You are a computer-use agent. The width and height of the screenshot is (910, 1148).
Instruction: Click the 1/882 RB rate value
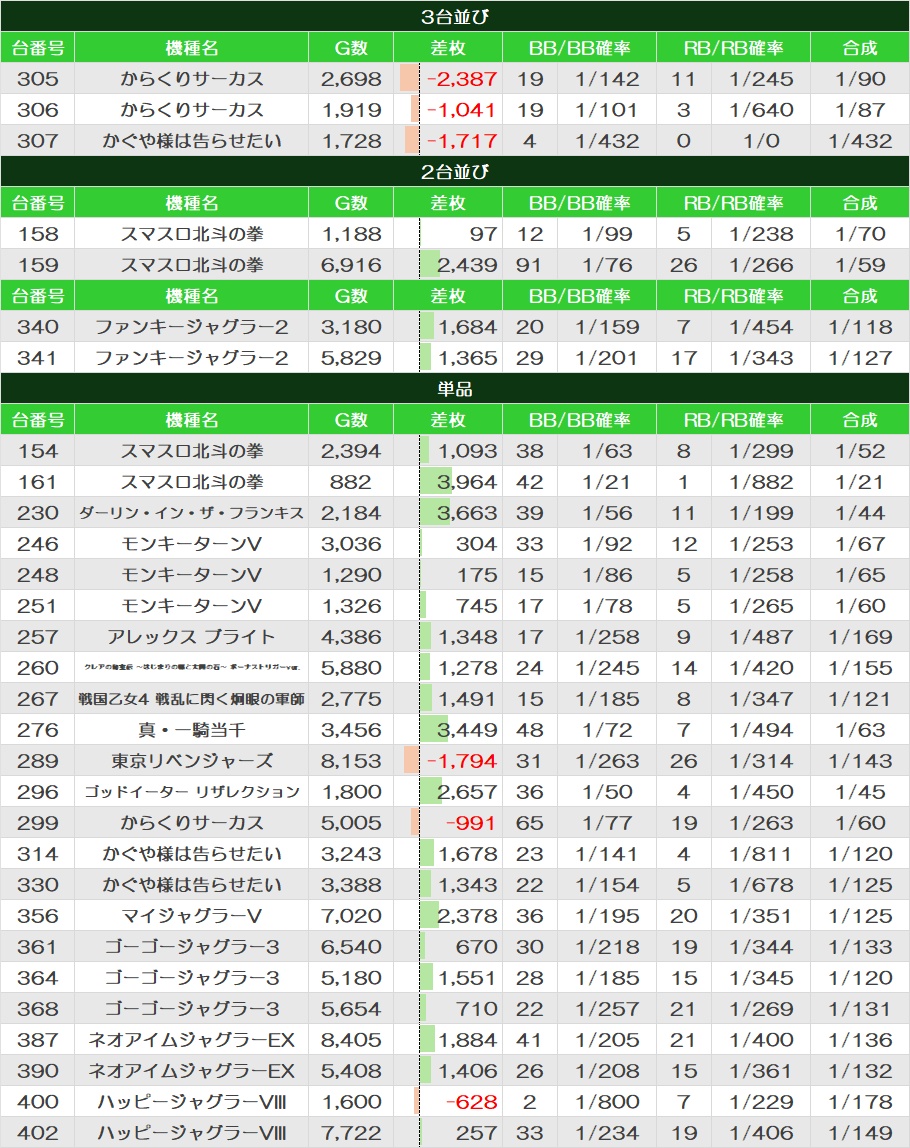[x=761, y=482]
